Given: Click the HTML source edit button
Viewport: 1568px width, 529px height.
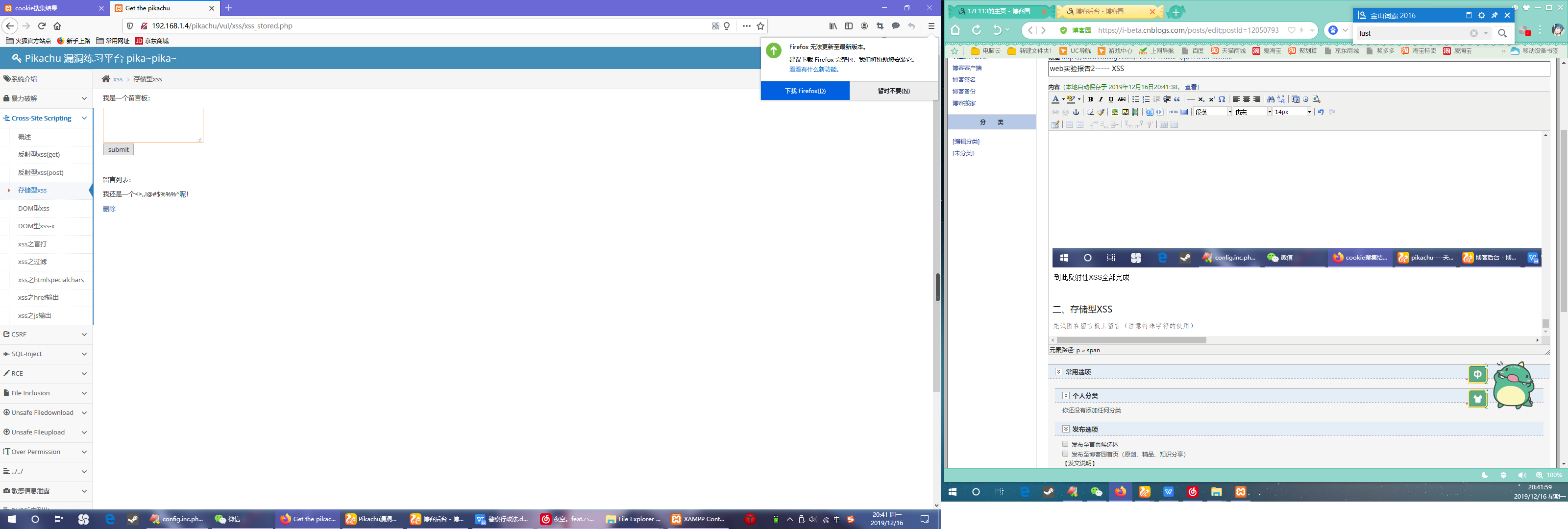Looking at the screenshot, I should [1174, 113].
